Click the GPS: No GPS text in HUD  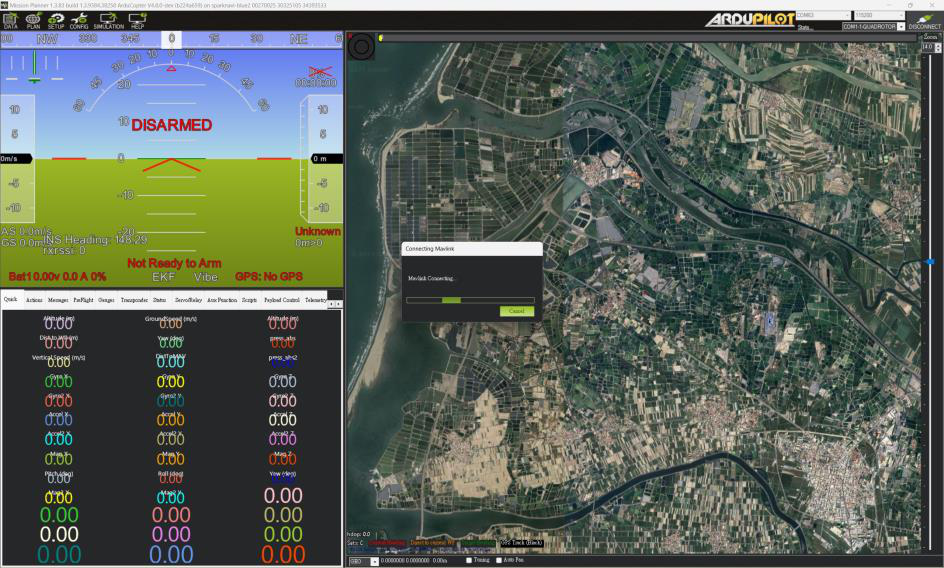click(x=269, y=276)
